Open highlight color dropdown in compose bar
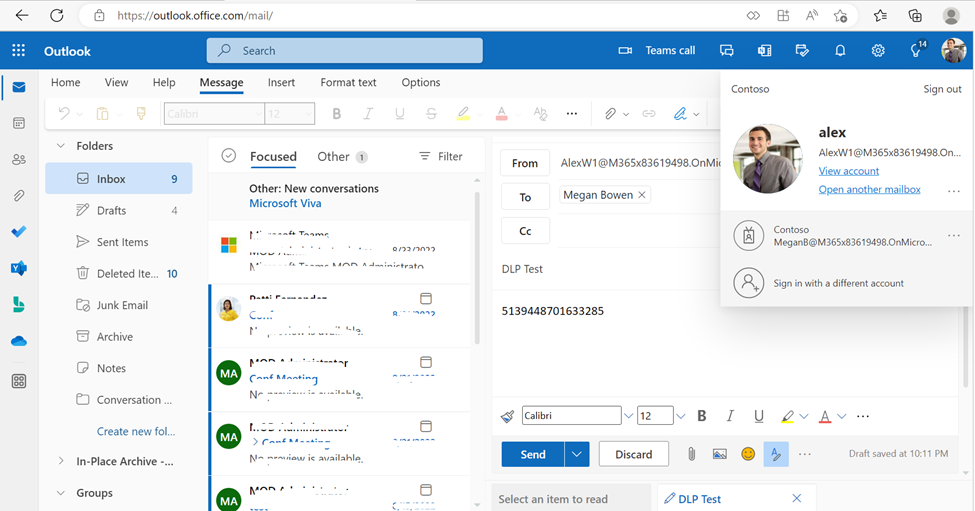This screenshot has height=511, width=975. (x=803, y=416)
